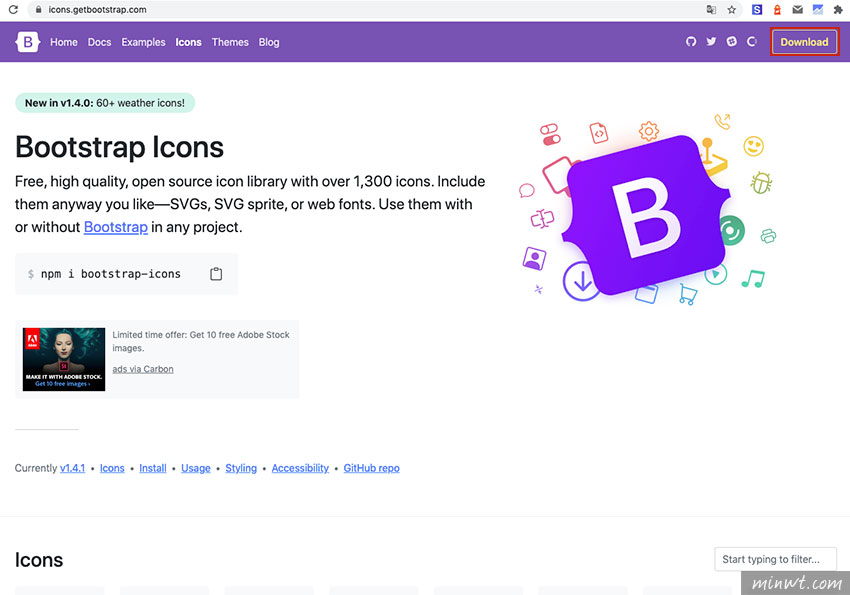
Task: Click the translate page icon in the address bar
Action: 711,9
